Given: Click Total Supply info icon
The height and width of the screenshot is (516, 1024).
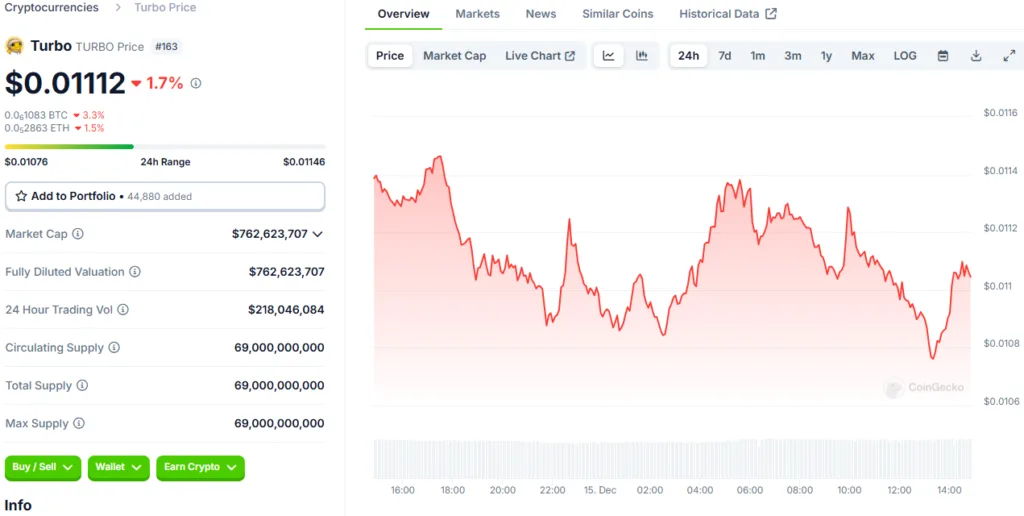Looking at the screenshot, I should pos(82,385).
